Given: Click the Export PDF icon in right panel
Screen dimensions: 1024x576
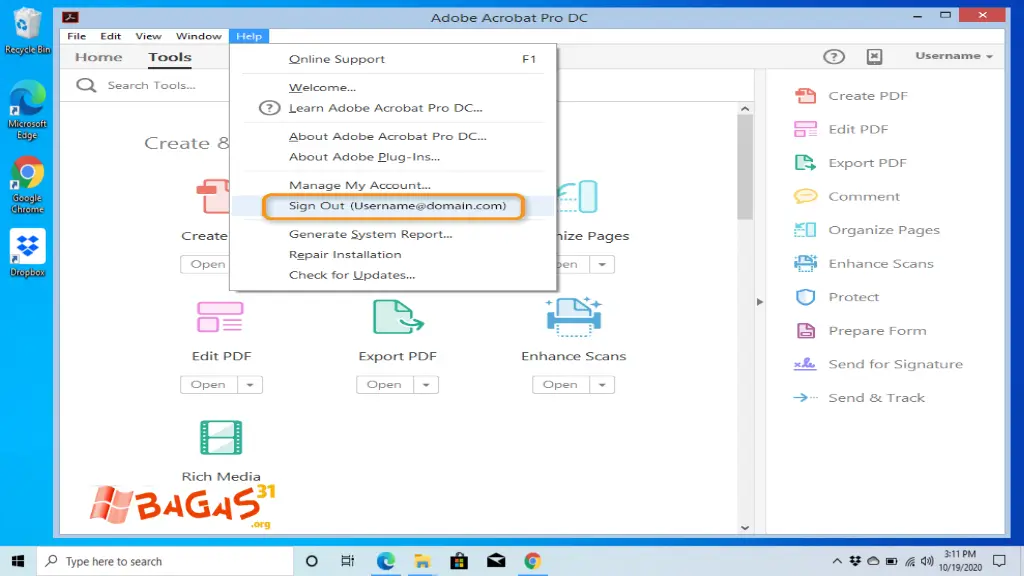Looking at the screenshot, I should [805, 163].
